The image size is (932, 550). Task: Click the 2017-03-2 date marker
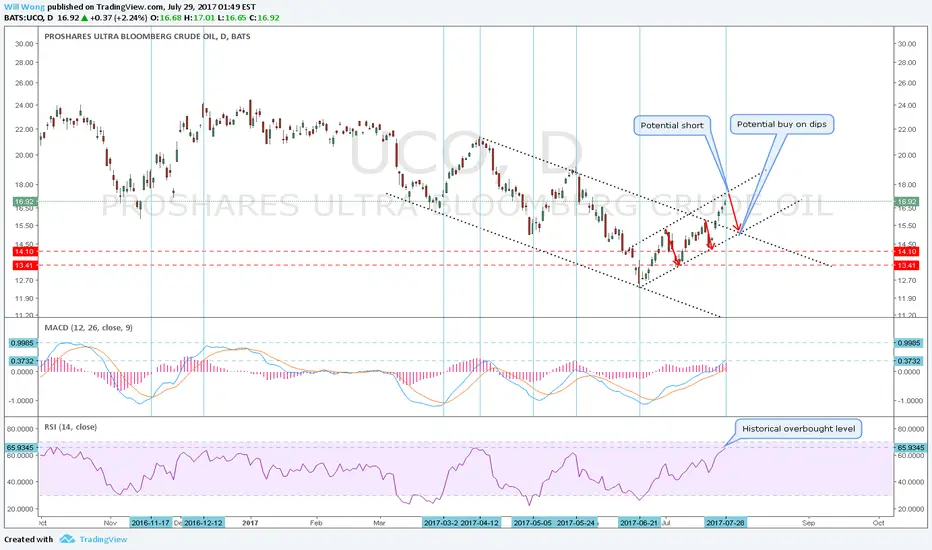coord(440,523)
